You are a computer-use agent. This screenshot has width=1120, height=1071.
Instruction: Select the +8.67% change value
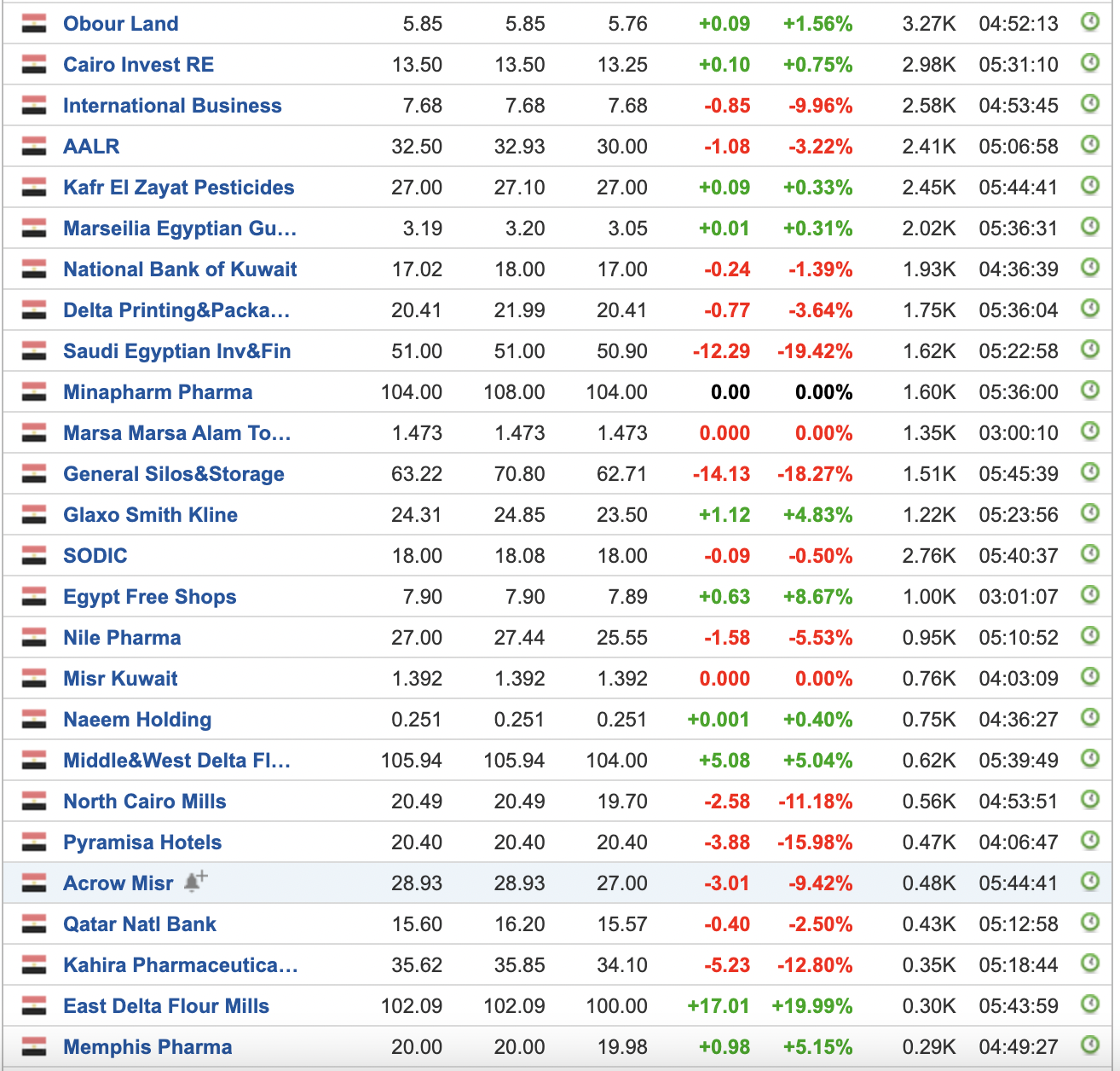(818, 597)
